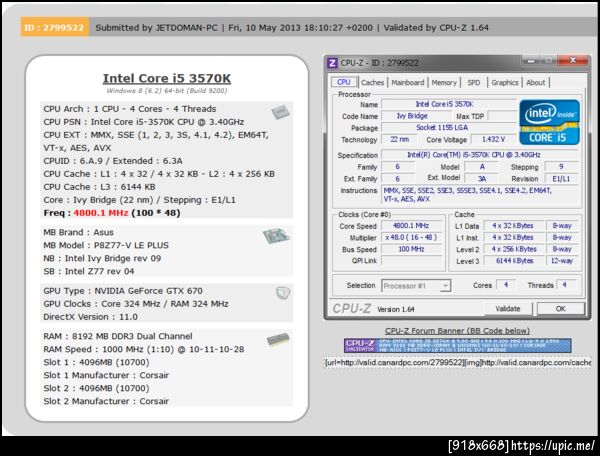The image size is (600, 456).
Task: Click the Core Speed 4800.1 MHz value
Action: pos(412,226)
